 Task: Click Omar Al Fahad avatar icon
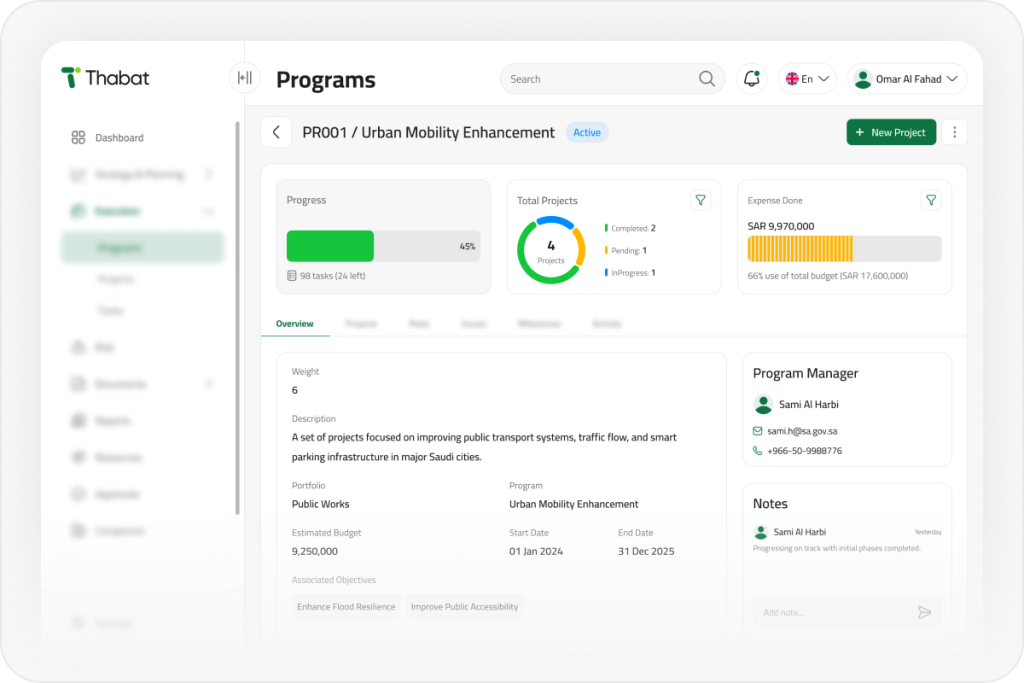(x=863, y=79)
